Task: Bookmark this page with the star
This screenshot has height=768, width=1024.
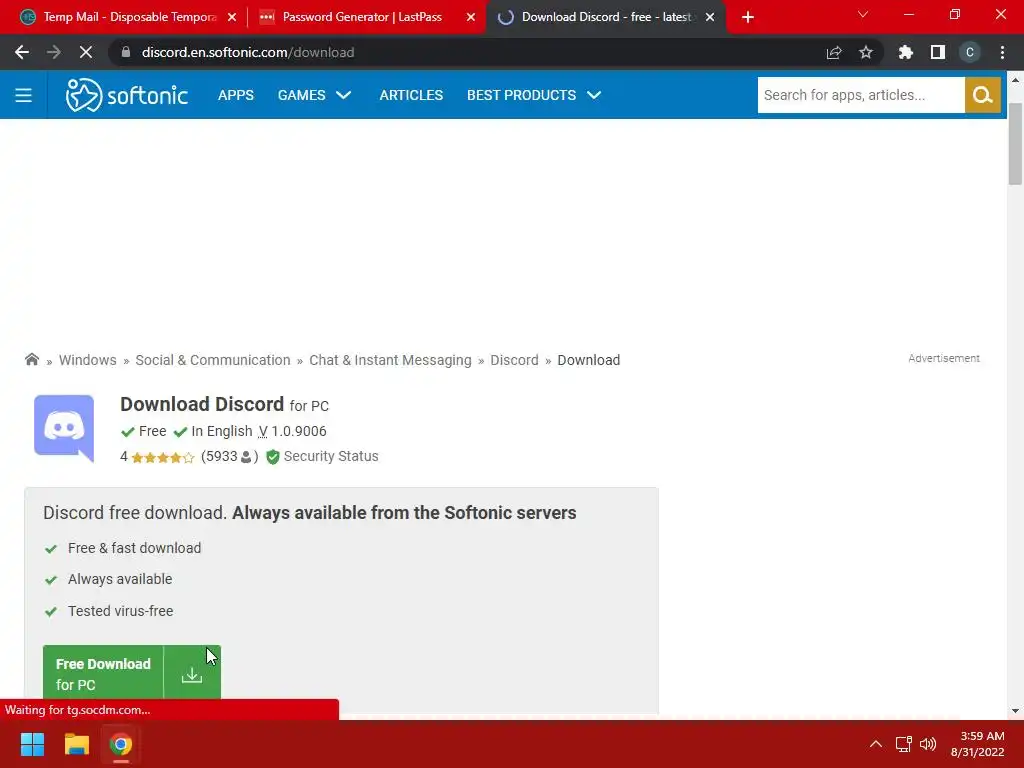Action: (x=866, y=52)
